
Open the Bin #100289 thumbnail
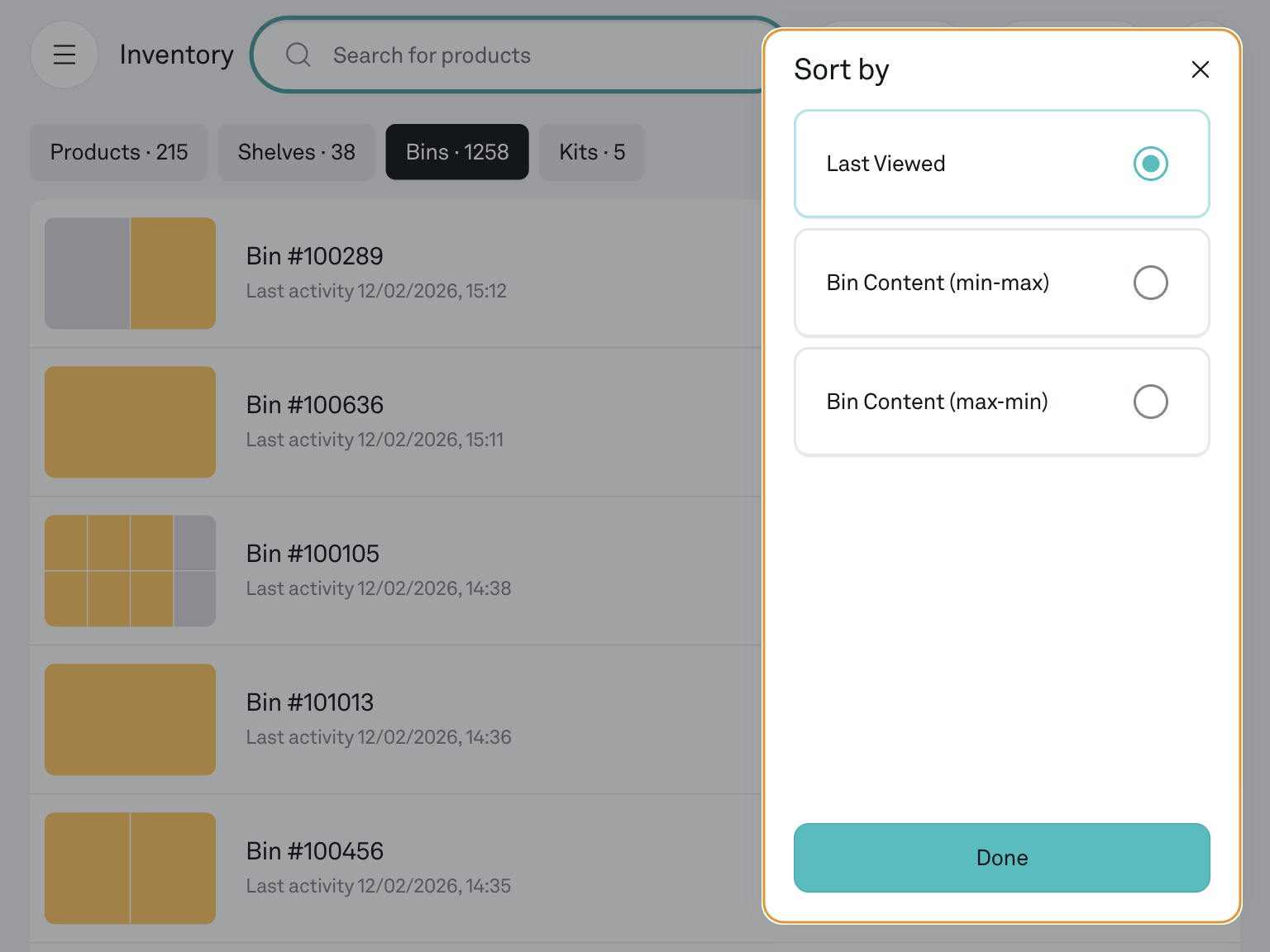point(130,274)
